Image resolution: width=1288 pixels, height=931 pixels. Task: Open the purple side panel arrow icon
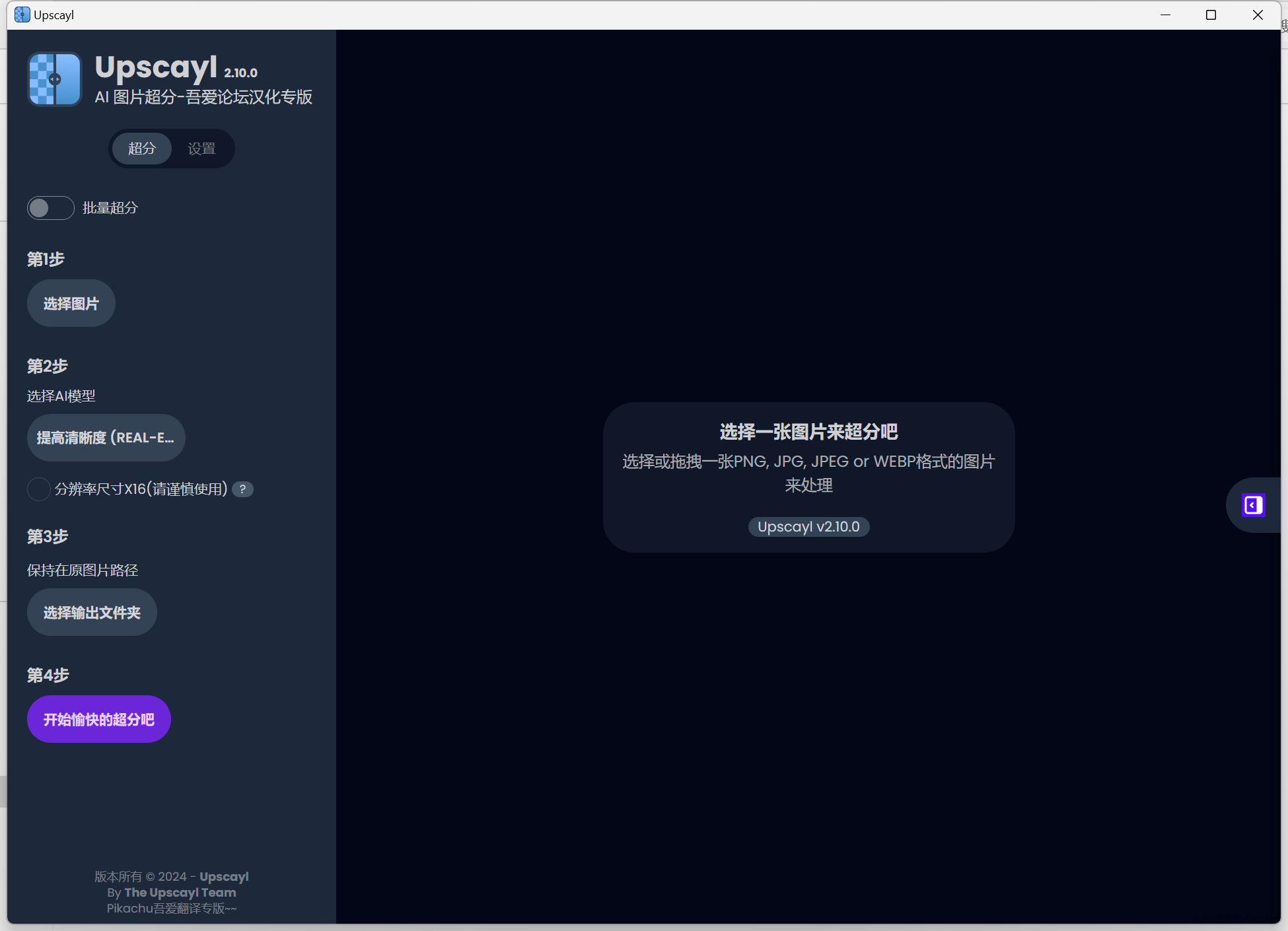tap(1253, 505)
